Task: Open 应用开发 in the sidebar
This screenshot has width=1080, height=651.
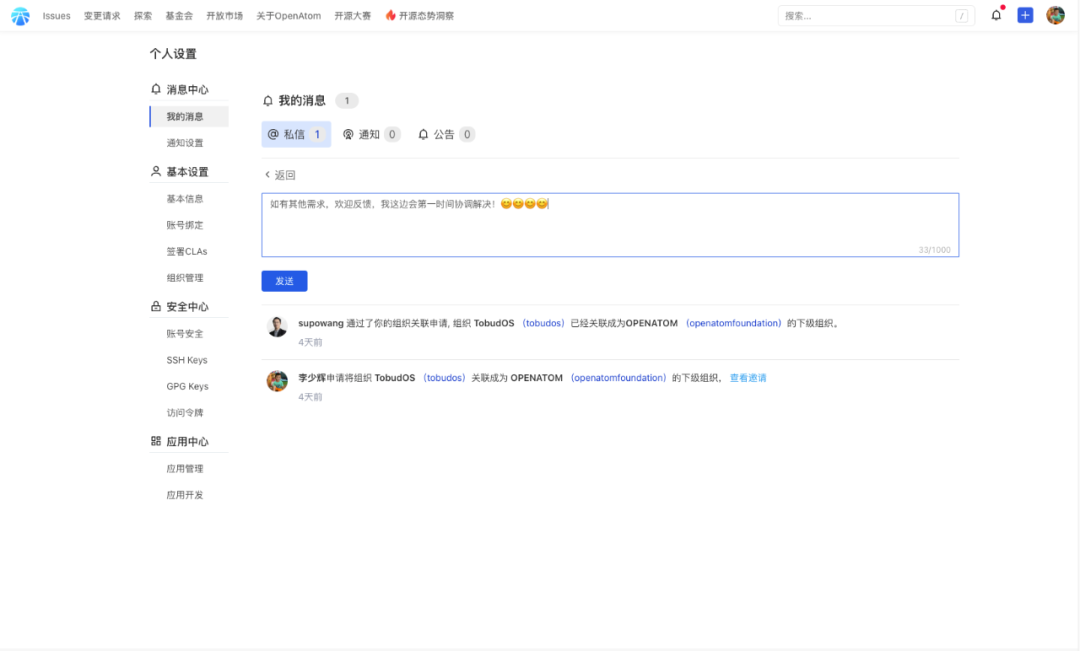Action: (x=185, y=495)
